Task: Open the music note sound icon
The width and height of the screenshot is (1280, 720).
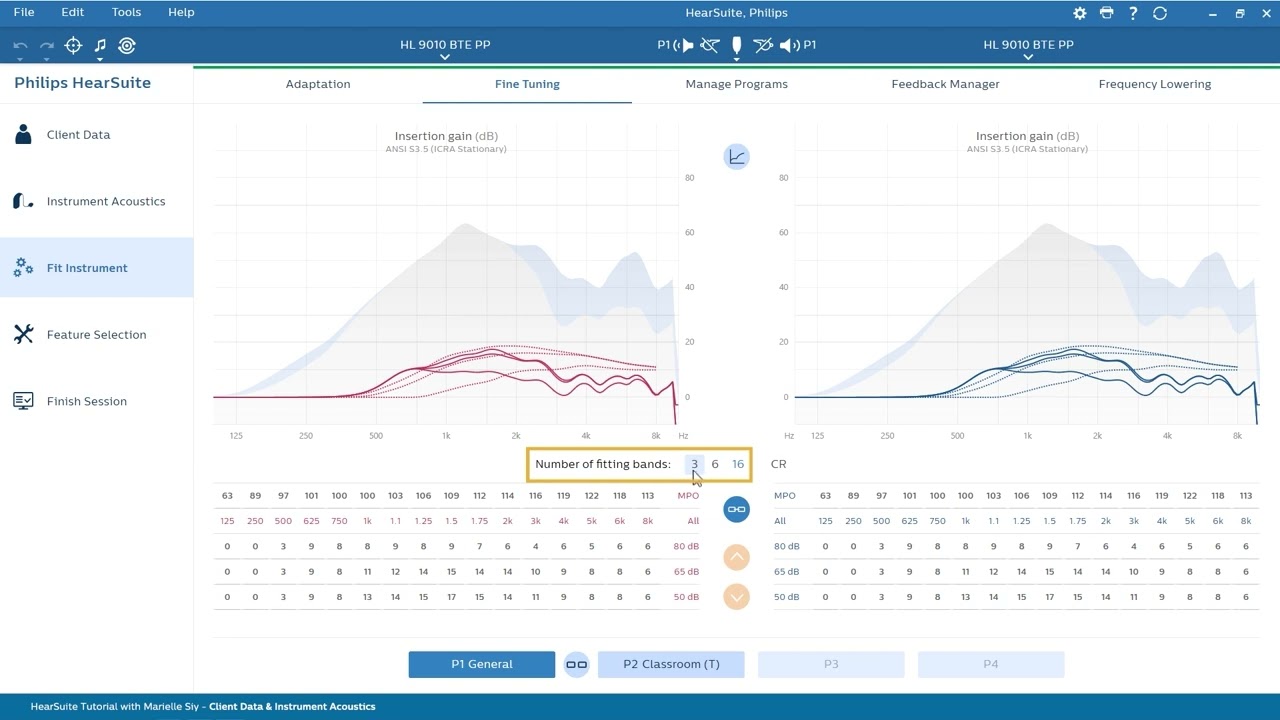Action: [x=100, y=45]
